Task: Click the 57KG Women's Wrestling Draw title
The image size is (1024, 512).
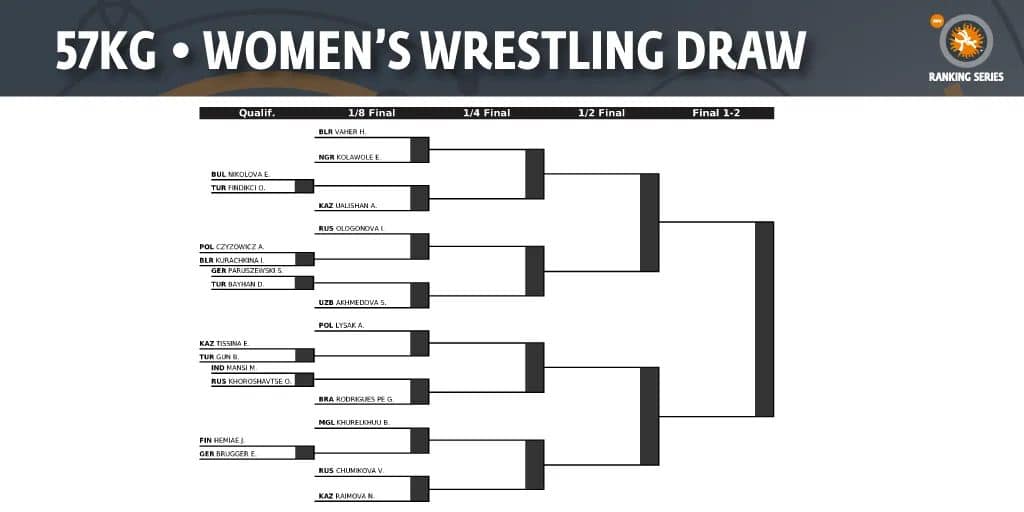Action: [x=430, y=48]
